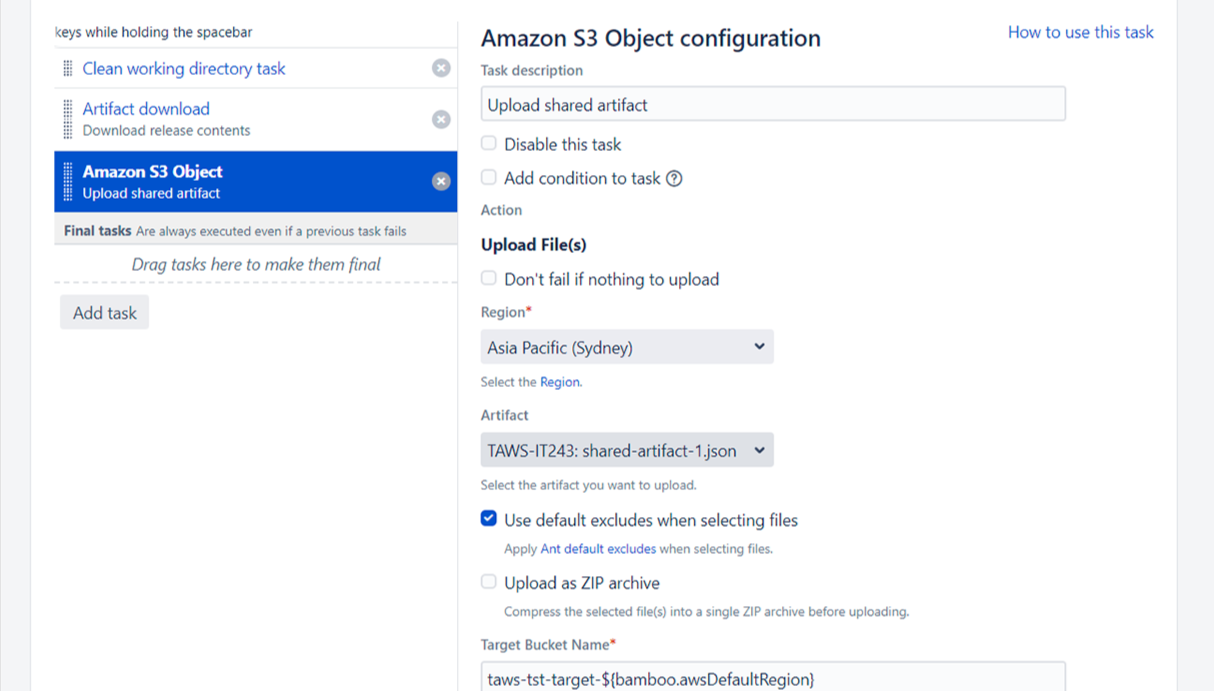Open the How to use this task link
Viewport: 1214px width, 691px height.
click(x=1080, y=32)
